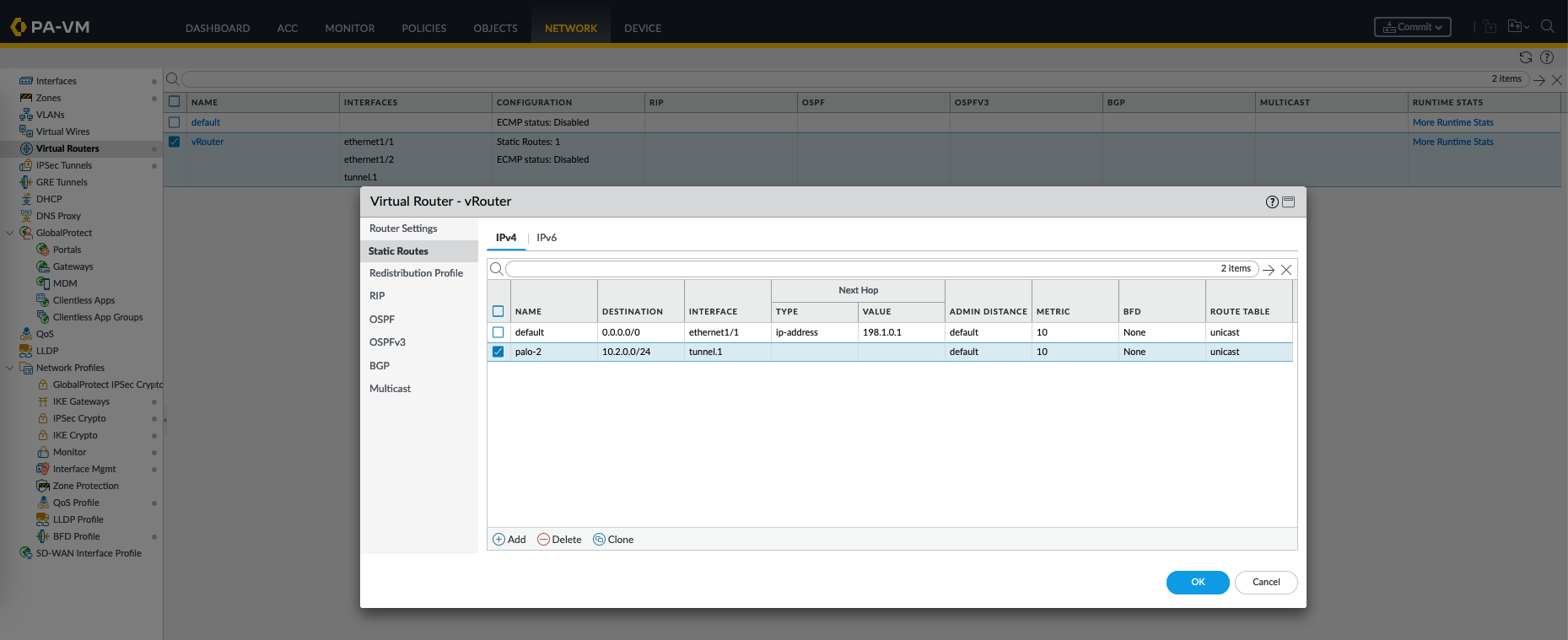Image resolution: width=1568 pixels, height=640 pixels.
Task: Click the Add static route icon
Action: 498,540
